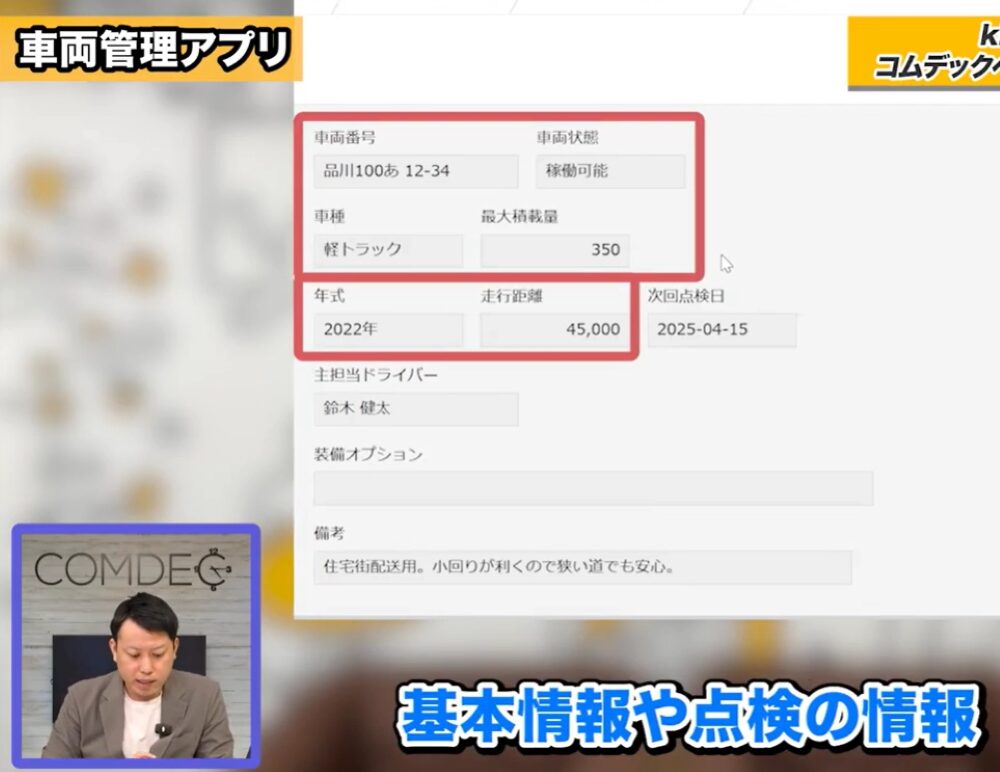Select the 最大積載量 field showing 350
This screenshot has height=772, width=1000.
pyautogui.click(x=555, y=250)
